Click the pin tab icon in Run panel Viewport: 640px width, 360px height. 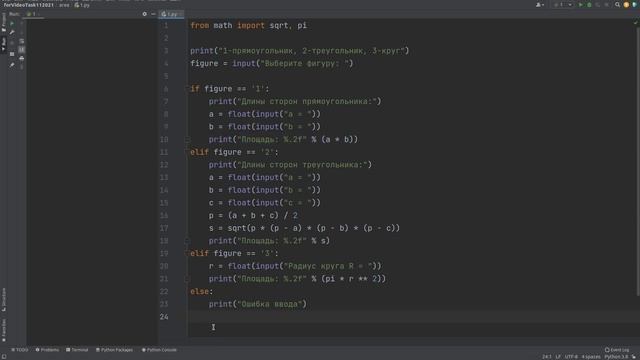click(12, 64)
